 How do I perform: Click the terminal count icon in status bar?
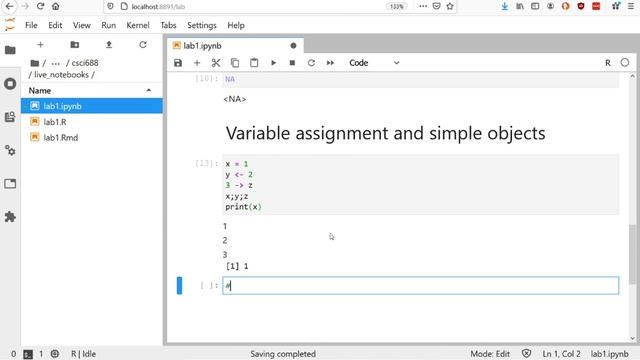[28, 354]
